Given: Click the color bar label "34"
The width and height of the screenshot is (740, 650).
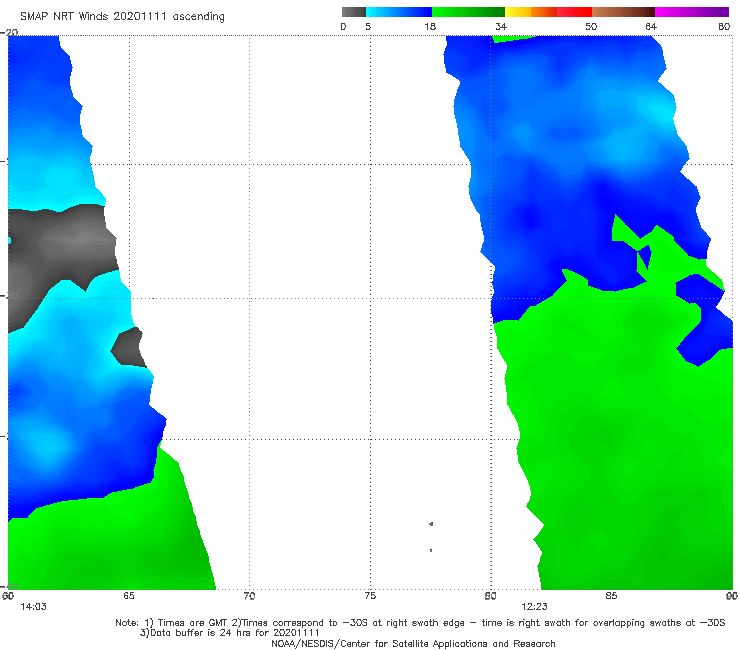Looking at the screenshot, I should (x=501, y=26).
